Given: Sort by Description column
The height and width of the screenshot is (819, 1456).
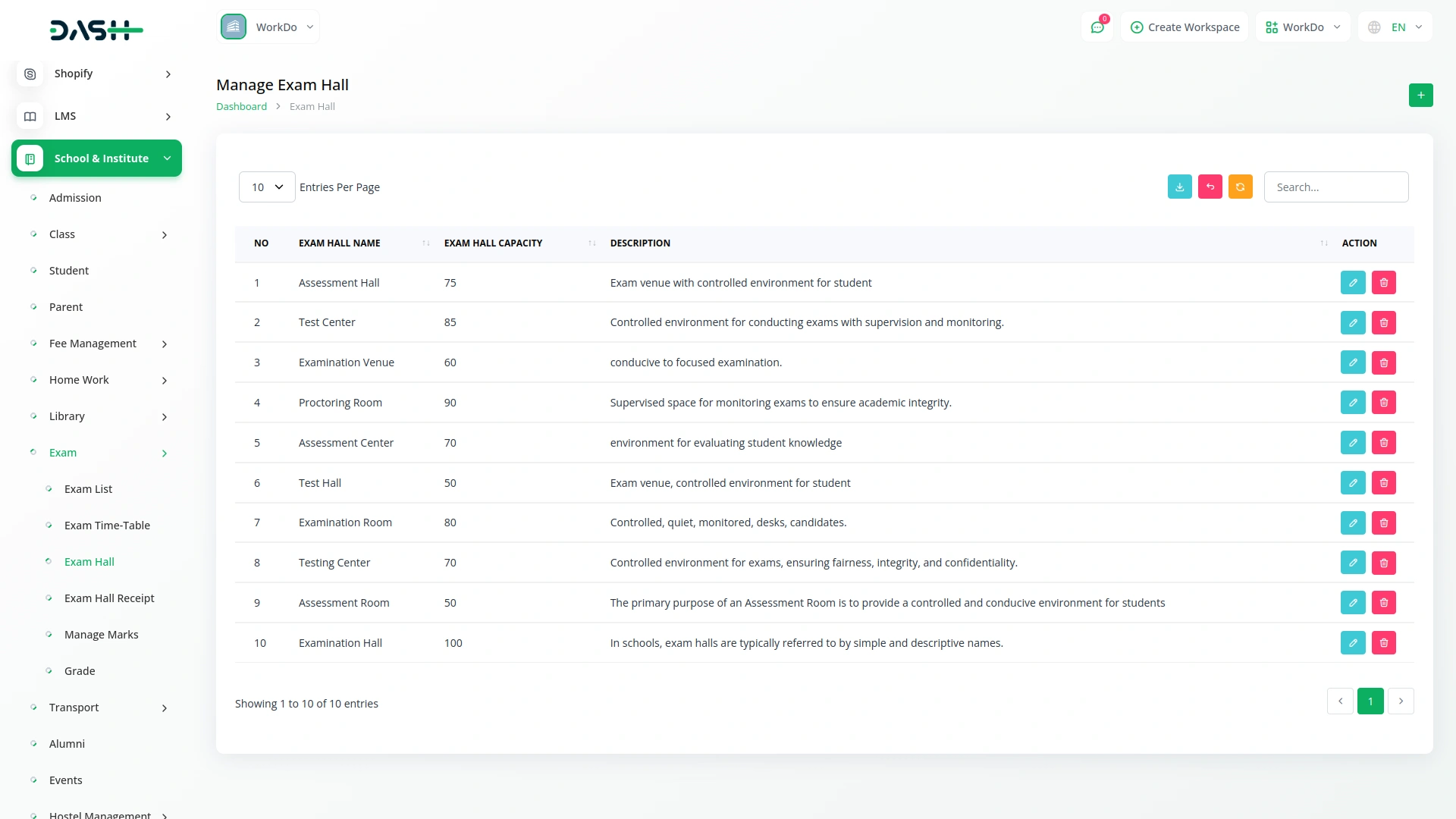Looking at the screenshot, I should coord(1323,243).
